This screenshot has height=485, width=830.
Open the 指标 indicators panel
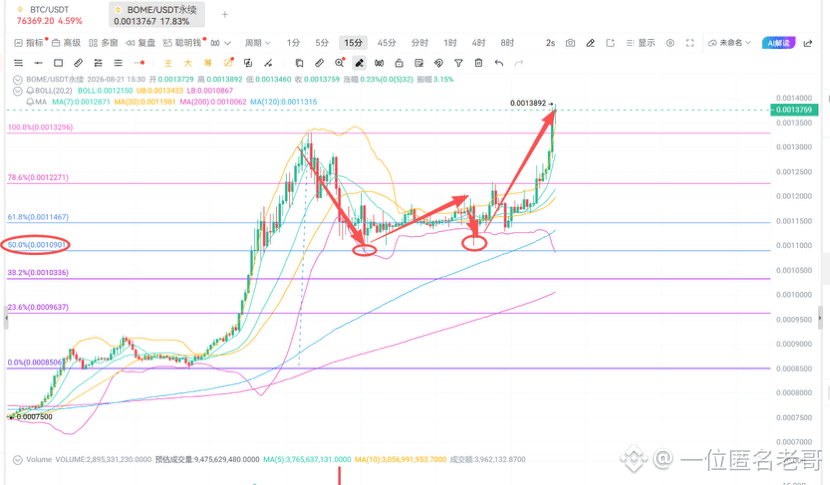coord(29,43)
